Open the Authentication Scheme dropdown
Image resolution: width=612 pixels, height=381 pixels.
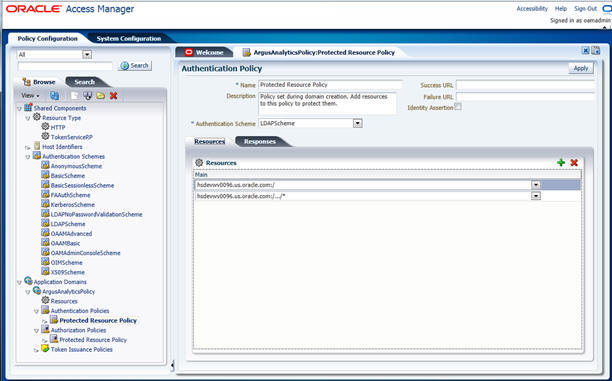pos(358,123)
